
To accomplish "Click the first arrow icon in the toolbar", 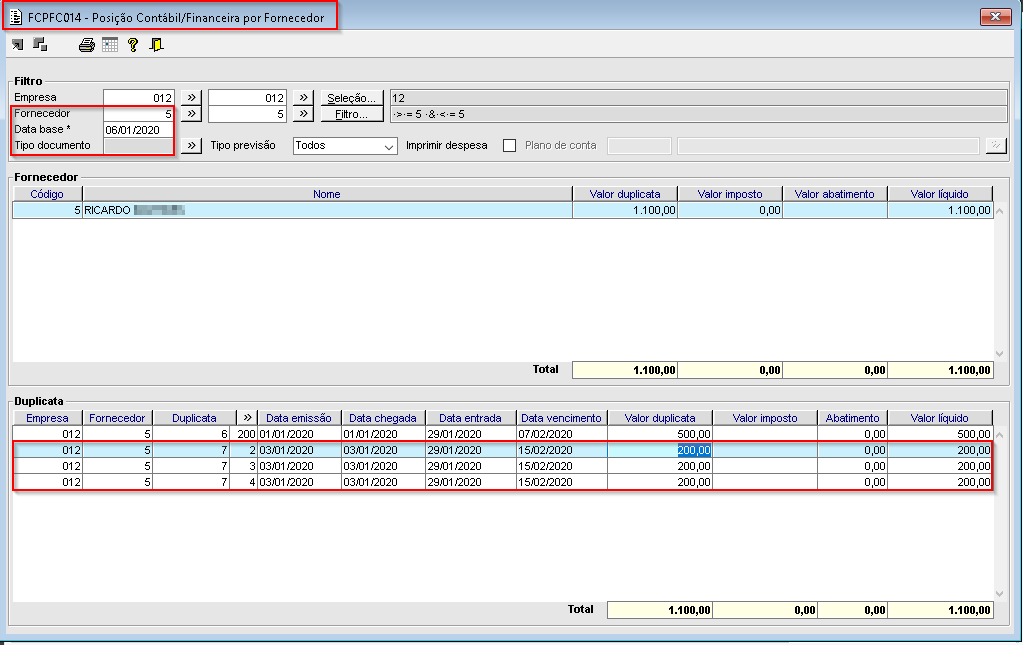I will [18, 45].
